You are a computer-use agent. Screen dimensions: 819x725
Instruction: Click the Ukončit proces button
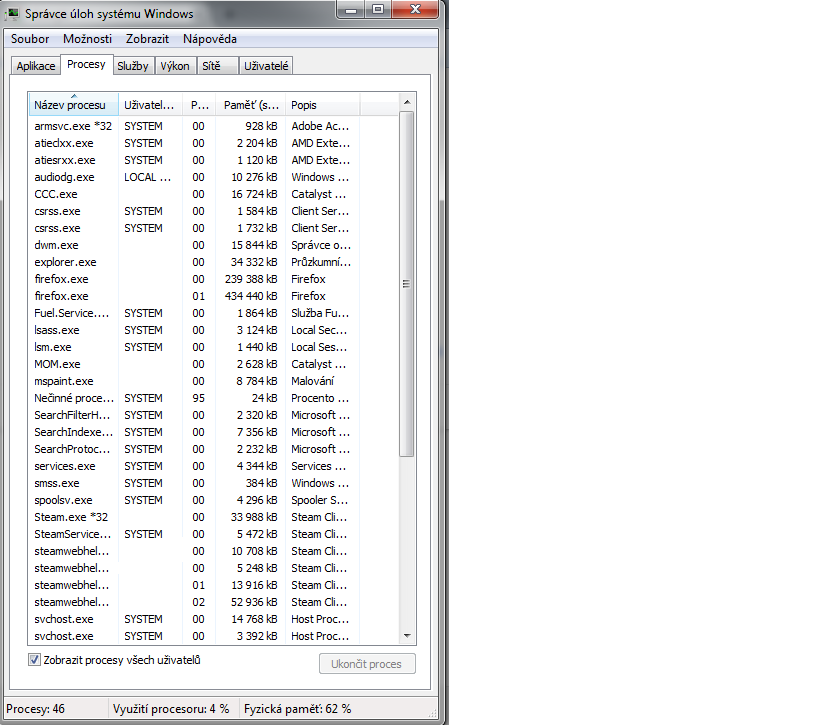(367, 663)
